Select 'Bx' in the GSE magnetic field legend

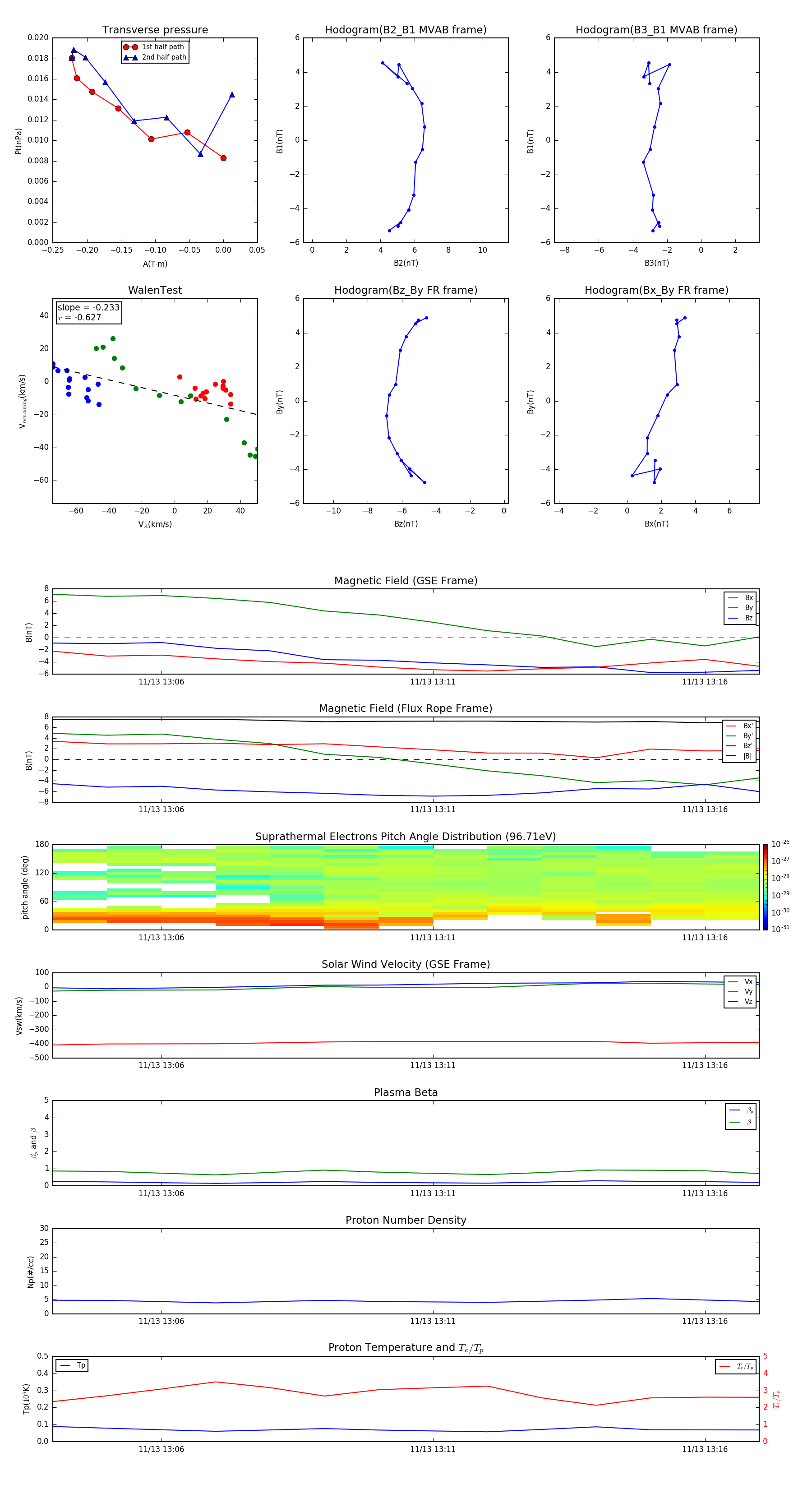[x=740, y=598]
